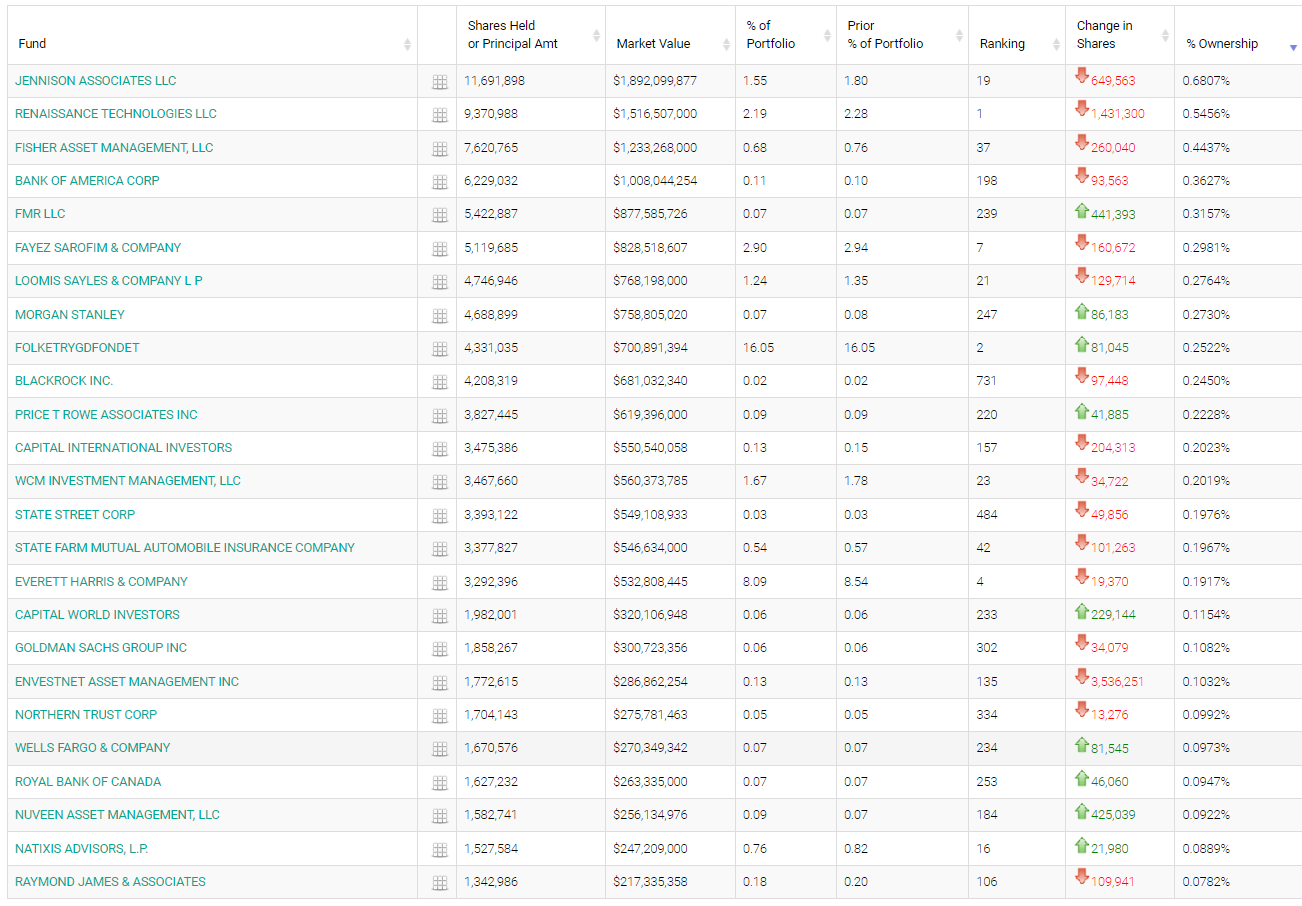Open RENAISSANCE TECHNOLOGIES LLC fund link

coord(116,114)
